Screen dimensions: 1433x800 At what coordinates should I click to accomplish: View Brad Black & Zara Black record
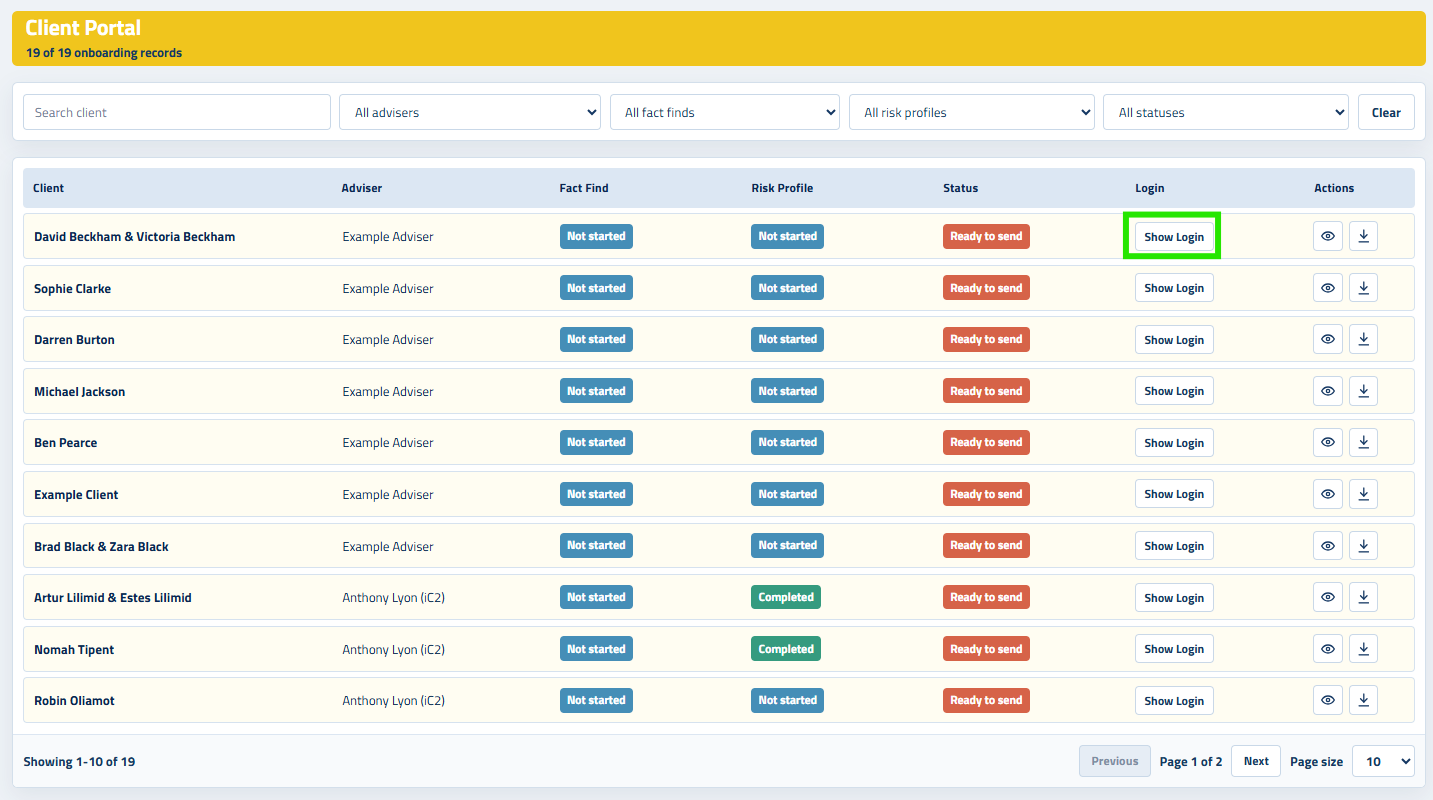[x=1327, y=546]
